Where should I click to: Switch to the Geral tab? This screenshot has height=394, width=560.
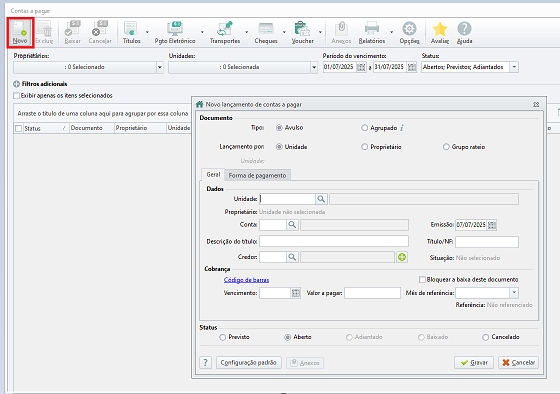(213, 175)
